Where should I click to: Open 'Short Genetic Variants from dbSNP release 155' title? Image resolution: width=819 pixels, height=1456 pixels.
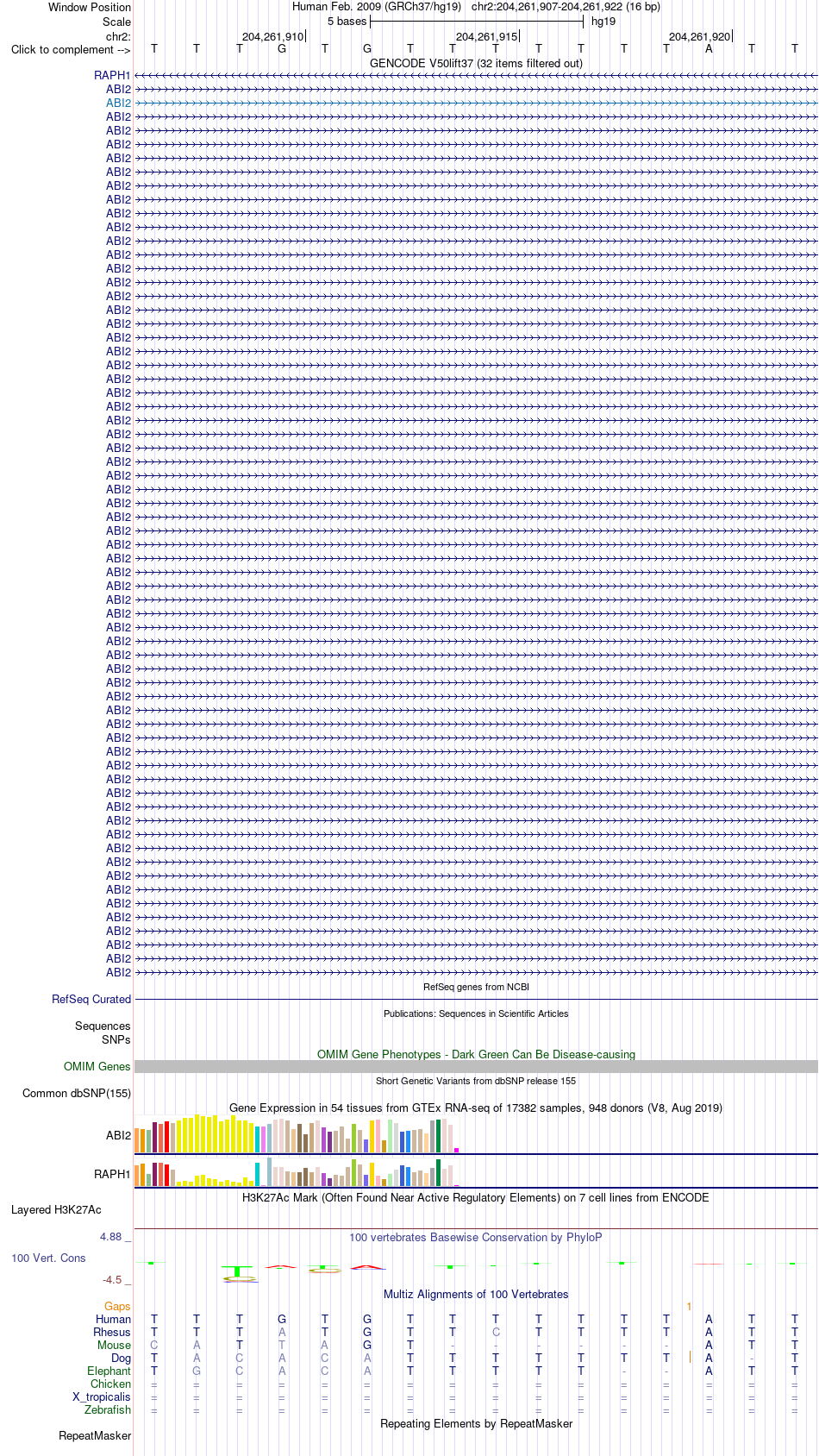(476, 1081)
